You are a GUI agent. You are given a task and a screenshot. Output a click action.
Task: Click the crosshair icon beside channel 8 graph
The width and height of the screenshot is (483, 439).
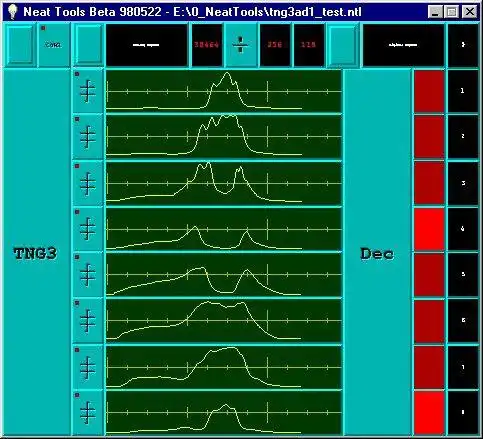(x=88, y=413)
